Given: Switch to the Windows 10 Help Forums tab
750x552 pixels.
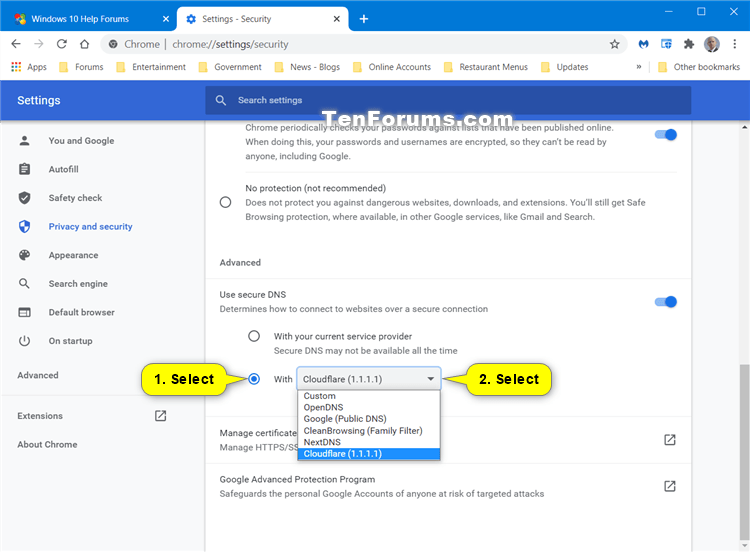Looking at the screenshot, I should [79, 19].
